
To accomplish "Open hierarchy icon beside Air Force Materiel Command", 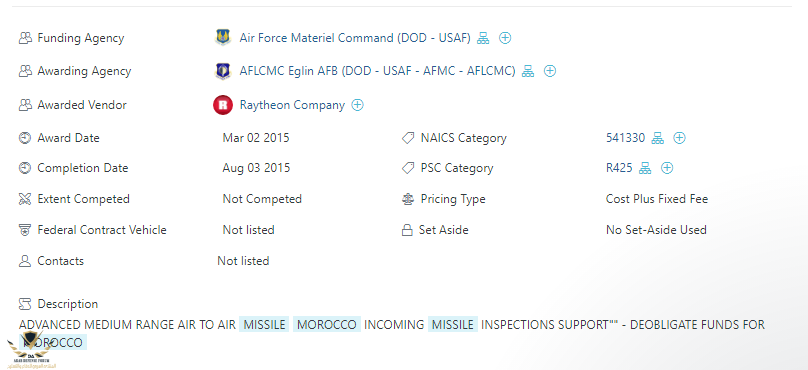I will pos(483,38).
